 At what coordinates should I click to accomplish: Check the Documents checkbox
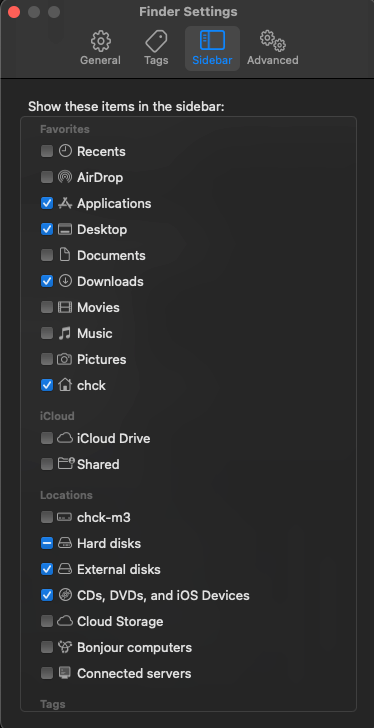tap(47, 255)
